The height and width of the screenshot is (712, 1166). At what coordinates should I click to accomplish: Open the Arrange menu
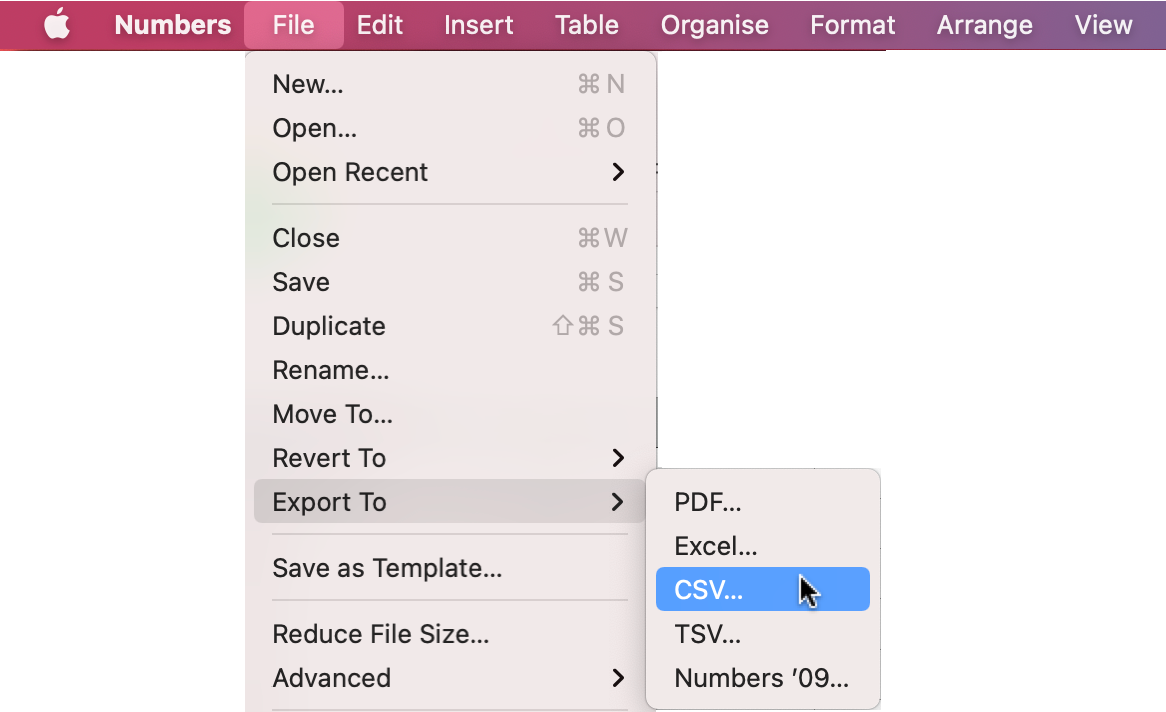point(984,24)
